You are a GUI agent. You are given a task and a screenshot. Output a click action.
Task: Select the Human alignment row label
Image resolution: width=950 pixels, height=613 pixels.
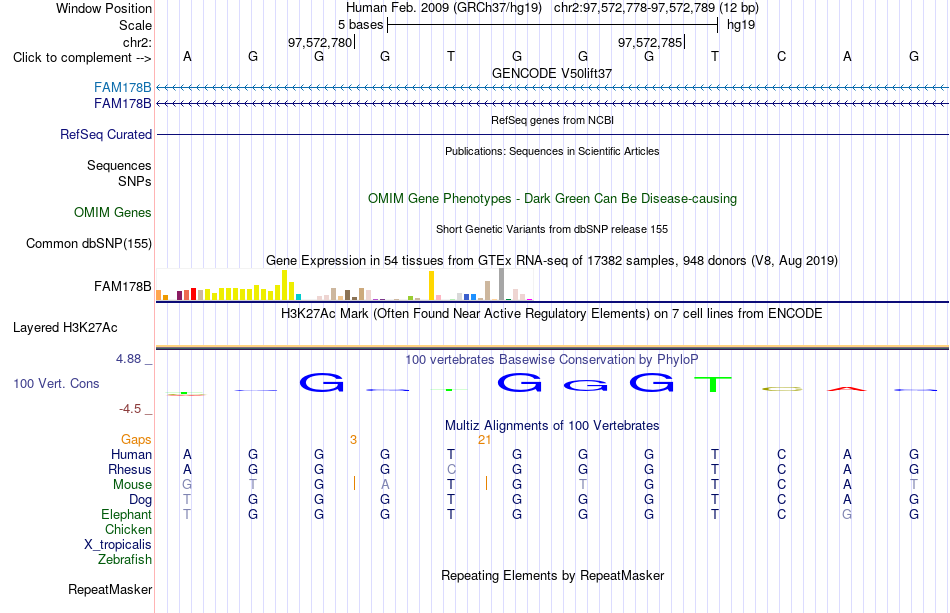[131, 454]
